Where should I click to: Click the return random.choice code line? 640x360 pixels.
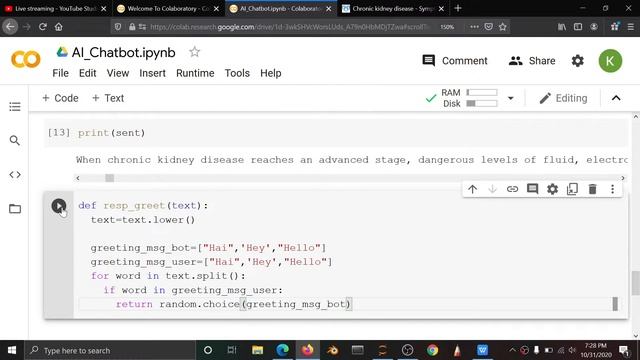point(233,304)
